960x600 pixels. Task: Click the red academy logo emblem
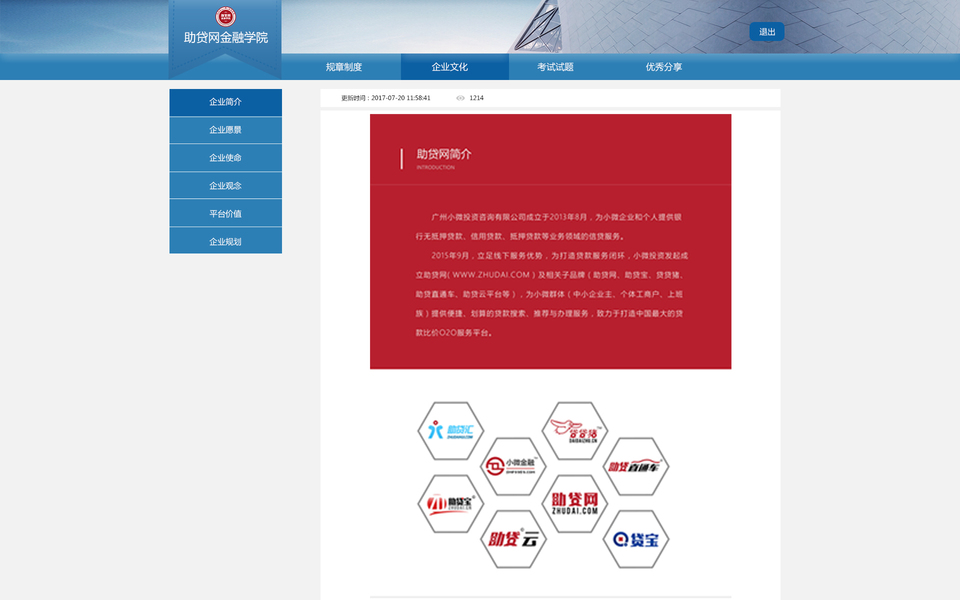pos(225,17)
